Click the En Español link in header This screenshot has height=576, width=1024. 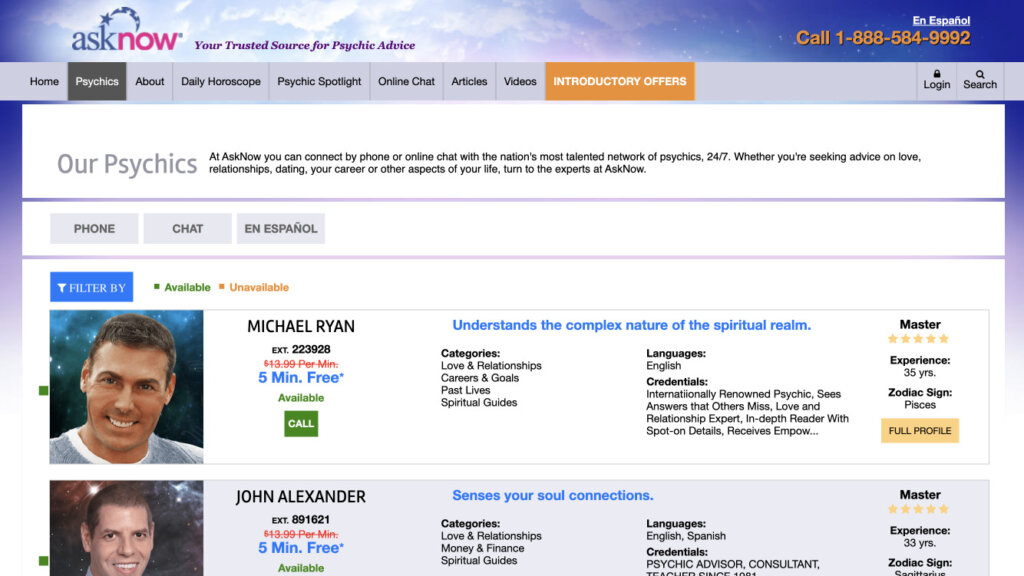(941, 20)
